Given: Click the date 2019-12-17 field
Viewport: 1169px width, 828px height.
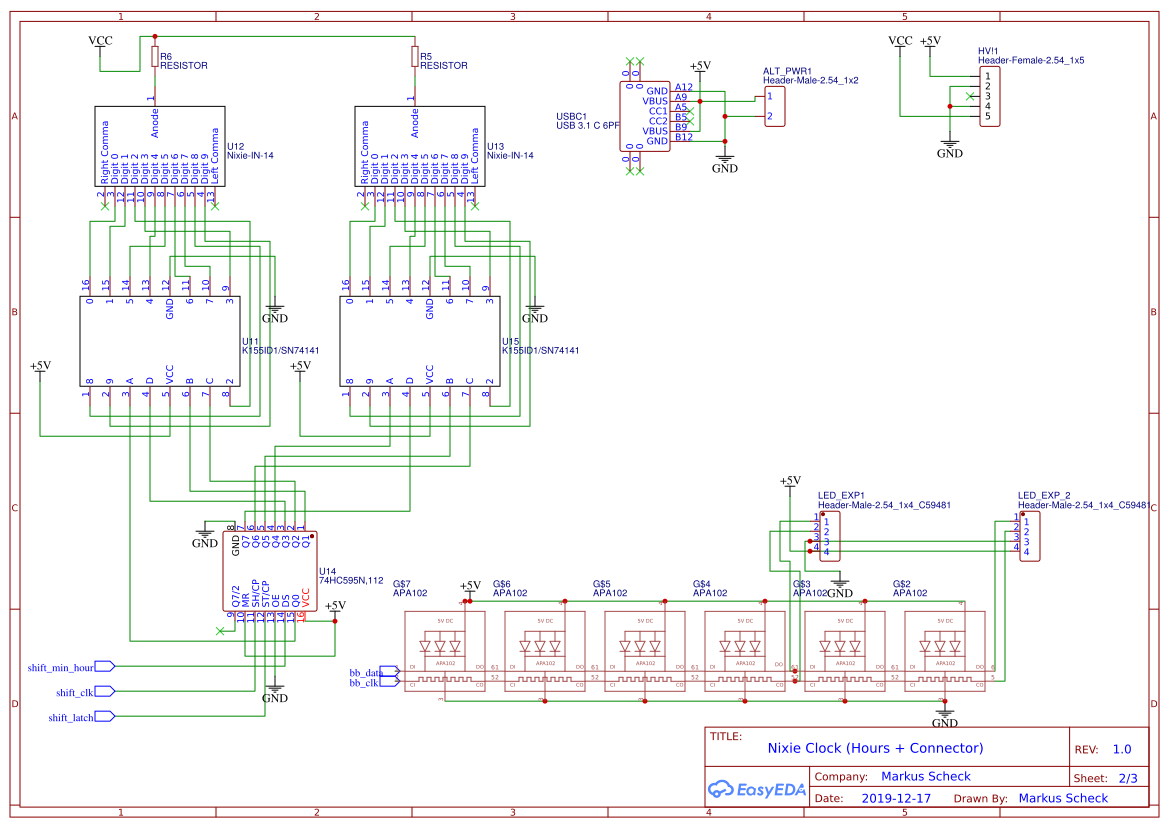Looking at the screenshot, I should 895,797.
